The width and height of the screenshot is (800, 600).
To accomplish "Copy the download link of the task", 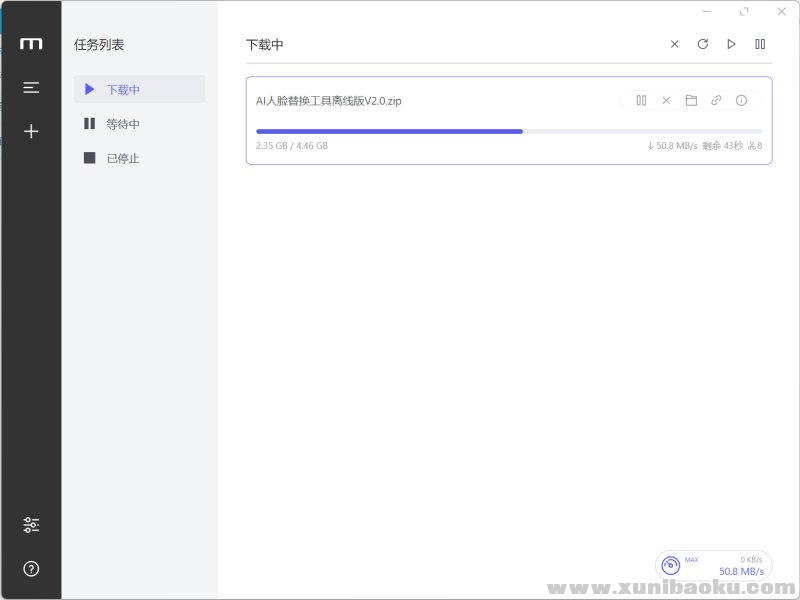I will [716, 100].
